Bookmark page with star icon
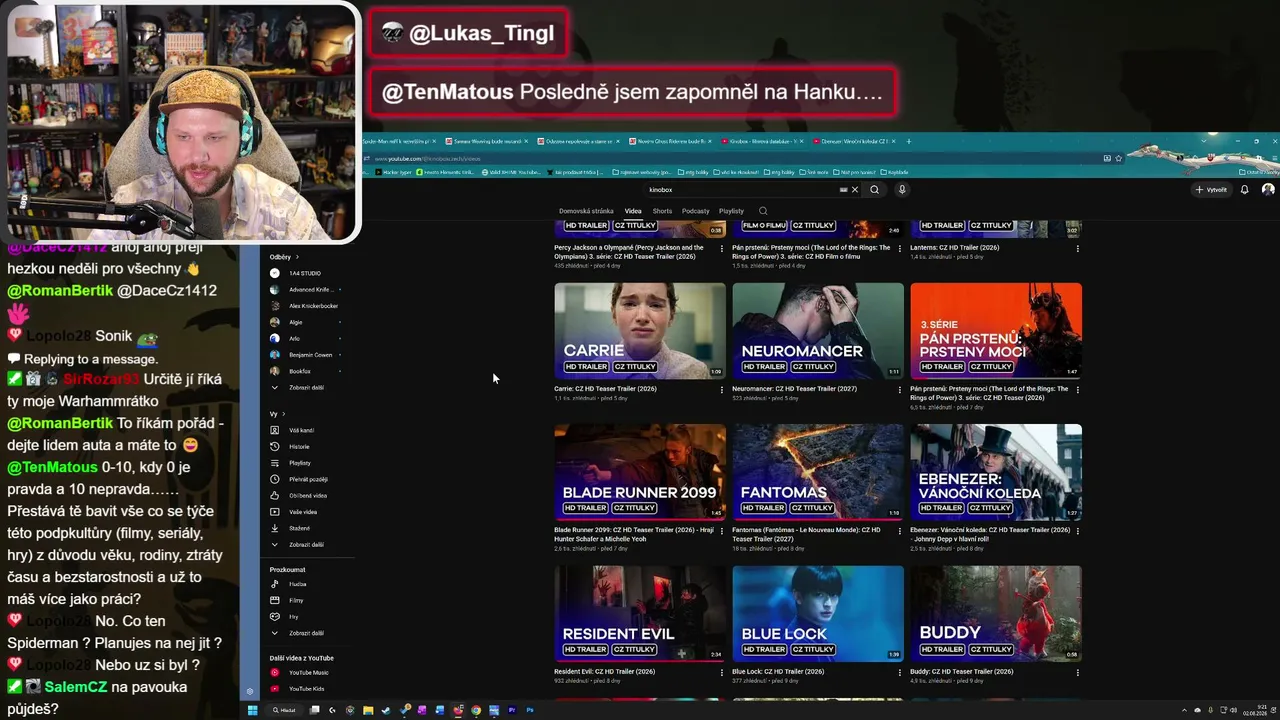The image size is (1280, 720). coord(1118,158)
